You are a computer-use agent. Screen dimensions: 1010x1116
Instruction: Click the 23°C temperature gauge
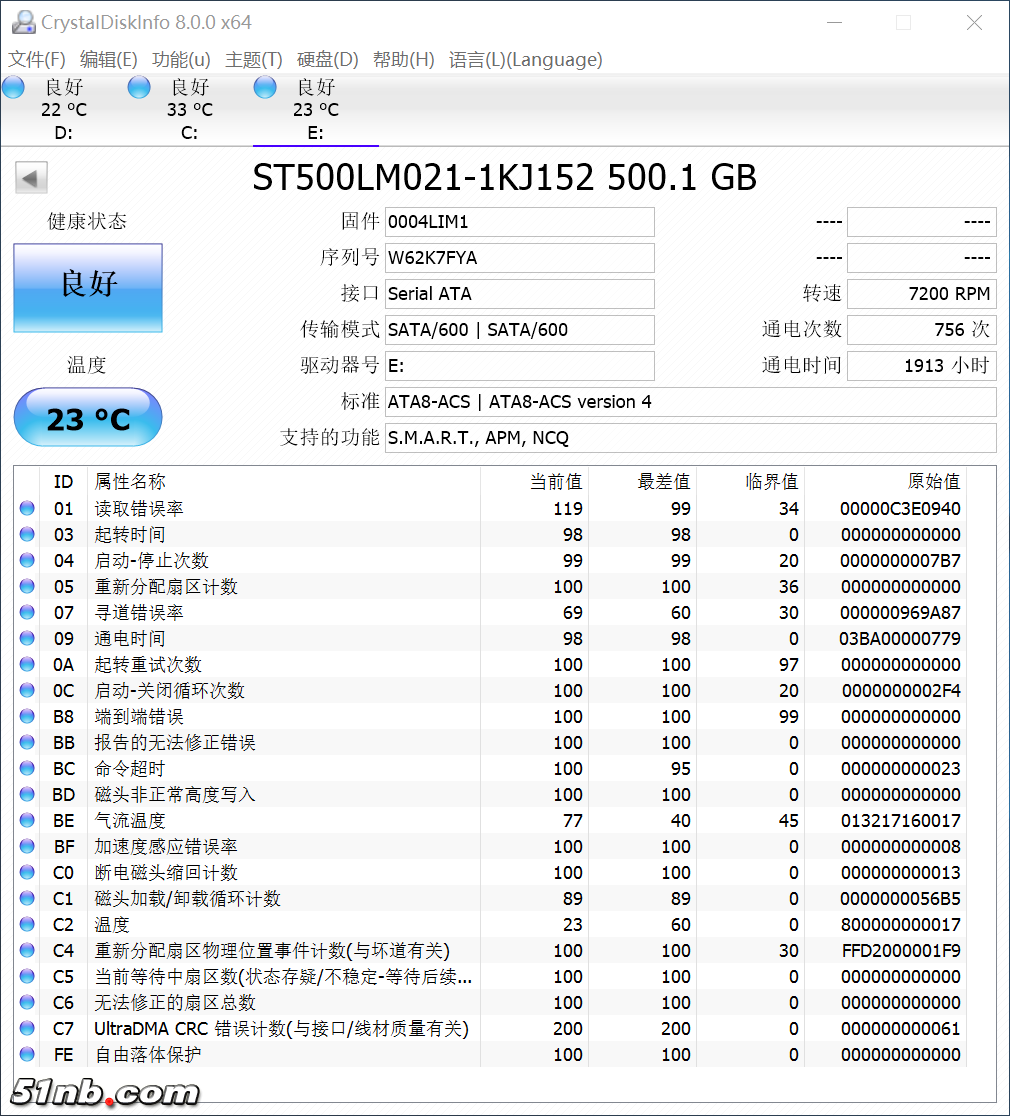pos(87,417)
